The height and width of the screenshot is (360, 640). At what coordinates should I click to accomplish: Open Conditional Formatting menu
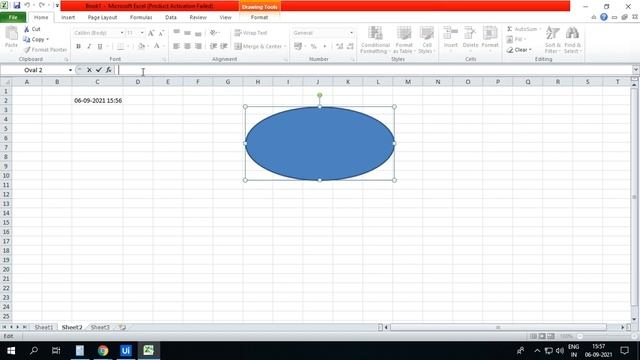tap(375, 39)
